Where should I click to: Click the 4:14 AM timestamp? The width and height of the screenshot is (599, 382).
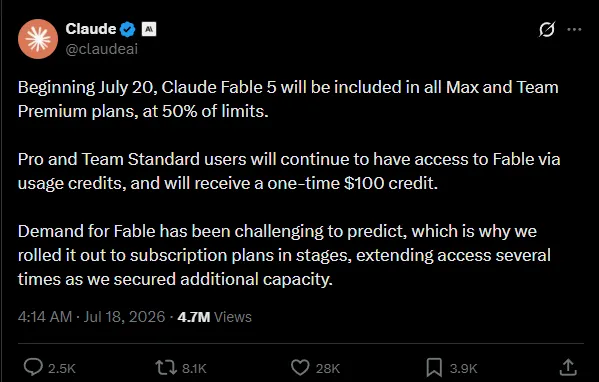click(45, 317)
